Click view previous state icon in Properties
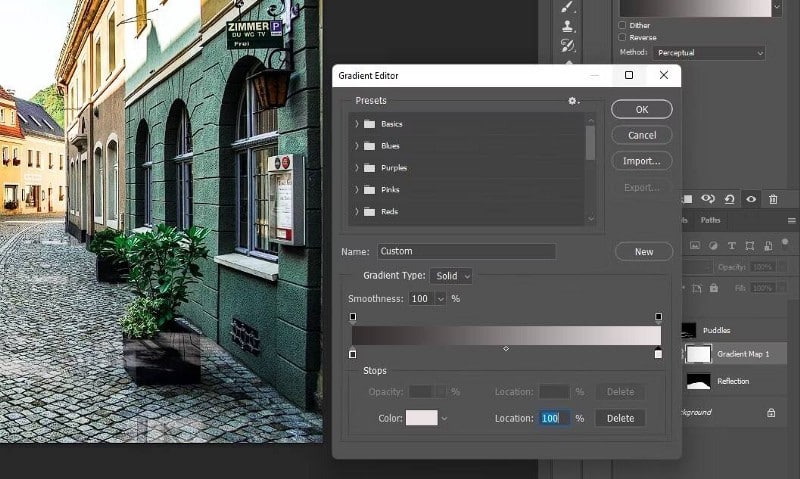 click(708, 199)
